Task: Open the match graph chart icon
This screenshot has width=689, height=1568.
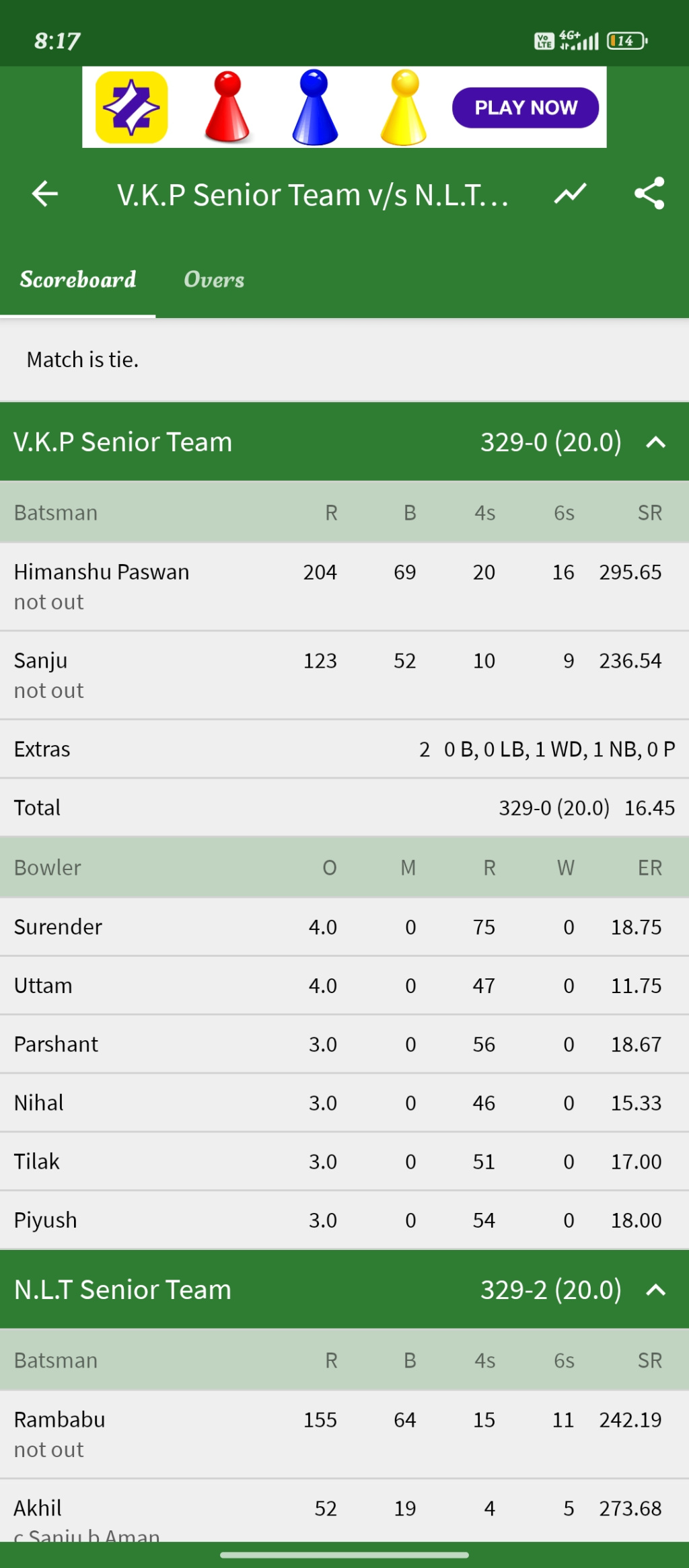Action: pos(570,194)
